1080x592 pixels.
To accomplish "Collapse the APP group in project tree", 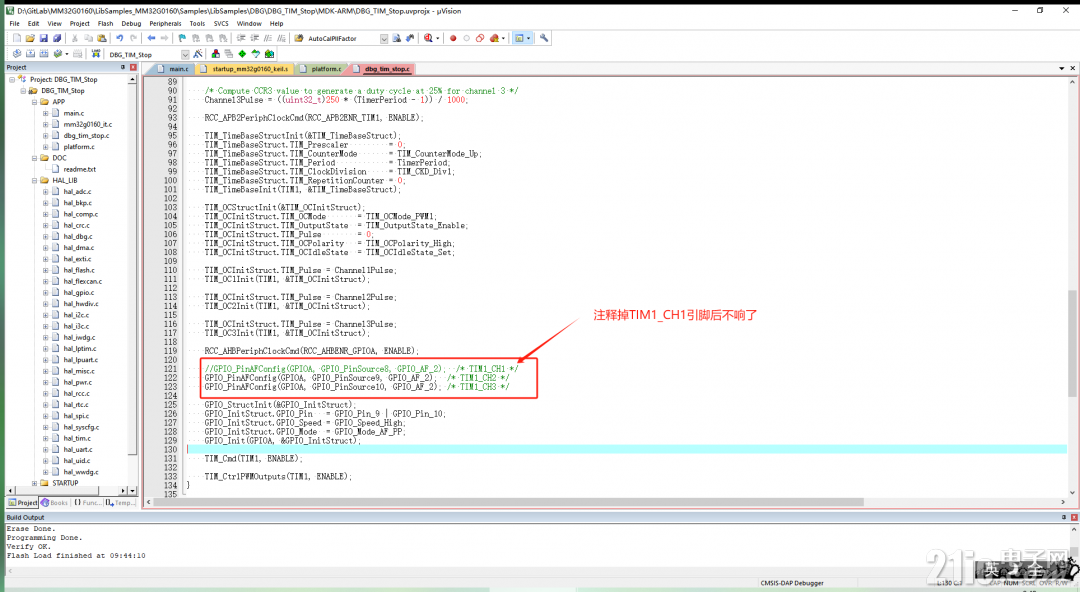I will (x=34, y=102).
